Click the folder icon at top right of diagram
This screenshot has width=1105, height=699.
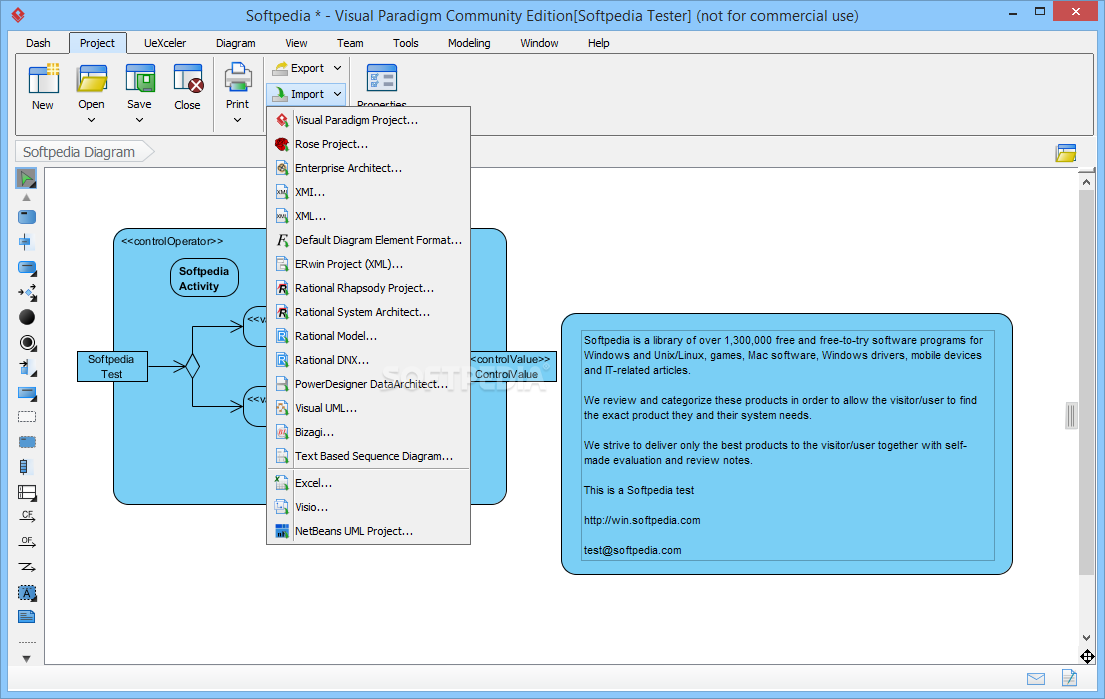tap(1066, 152)
